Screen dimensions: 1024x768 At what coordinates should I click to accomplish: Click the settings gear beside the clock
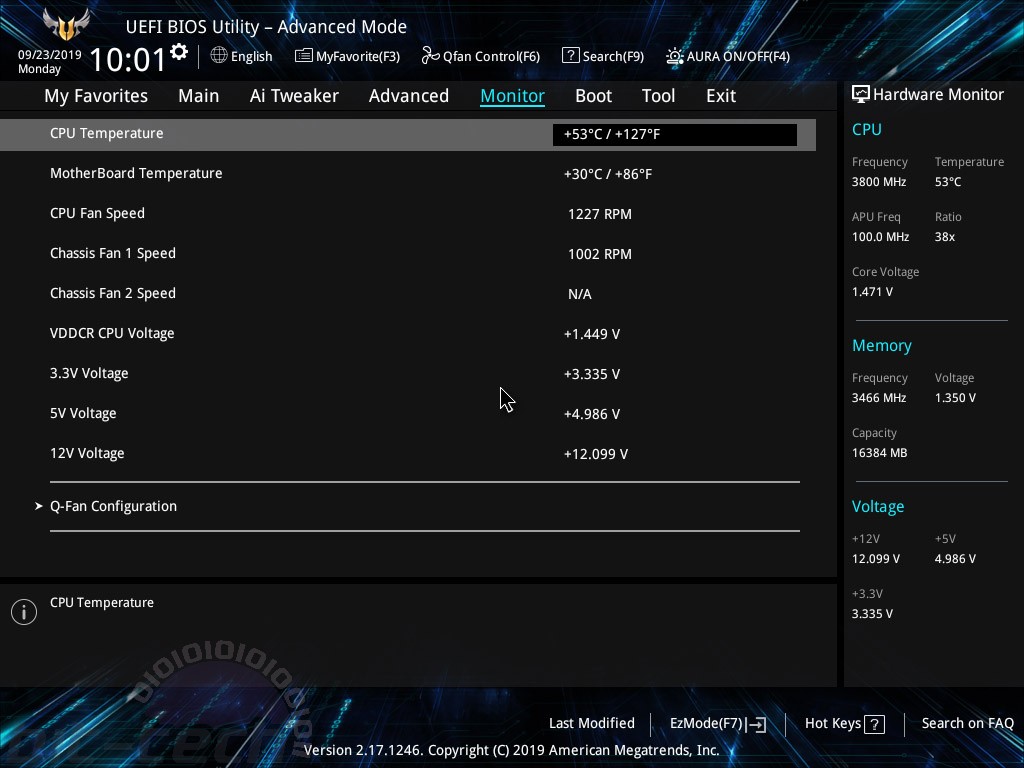[x=179, y=52]
